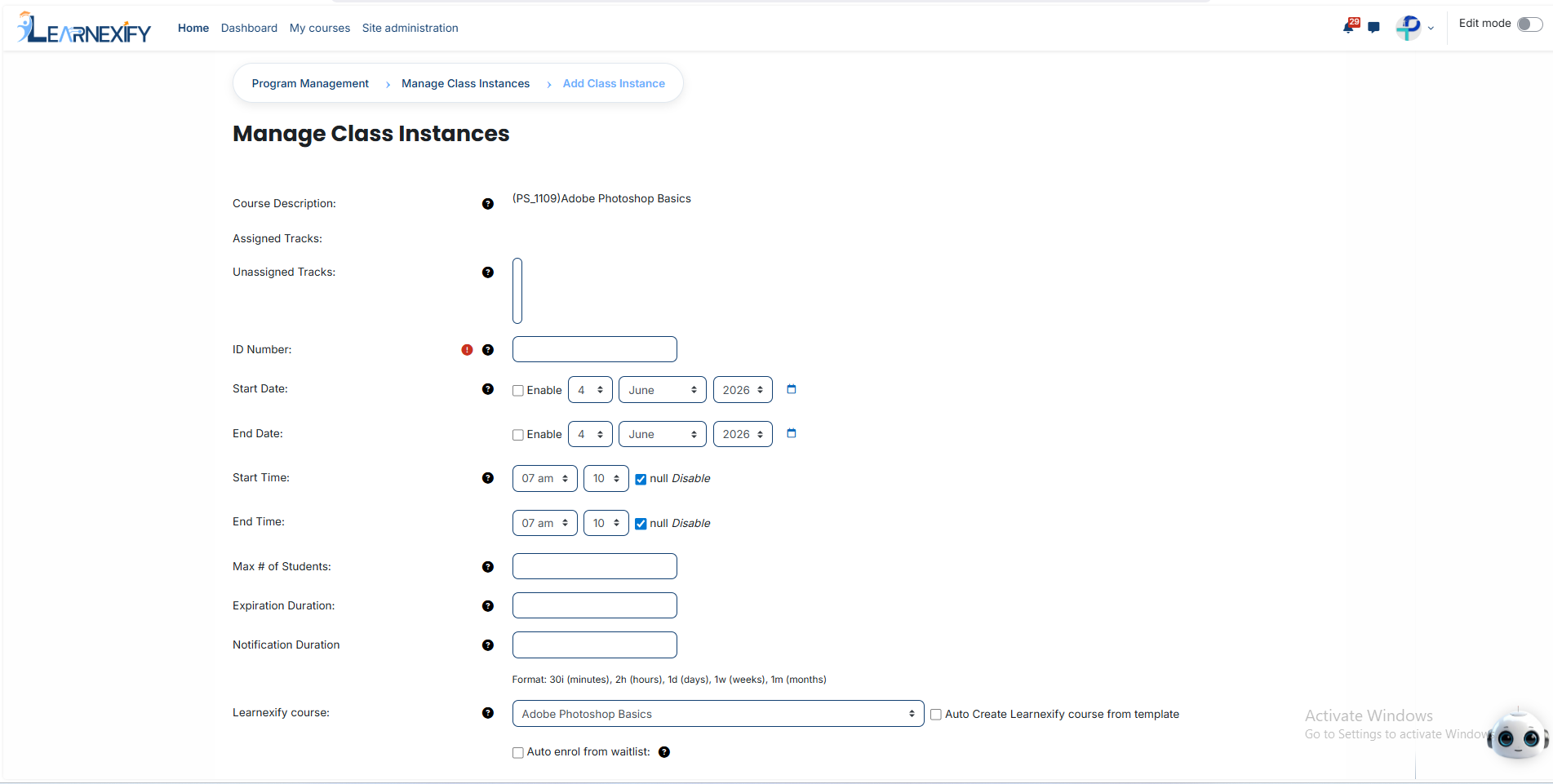Show help for Start Date
Image resolution: width=1553 pixels, height=784 pixels.
click(488, 389)
